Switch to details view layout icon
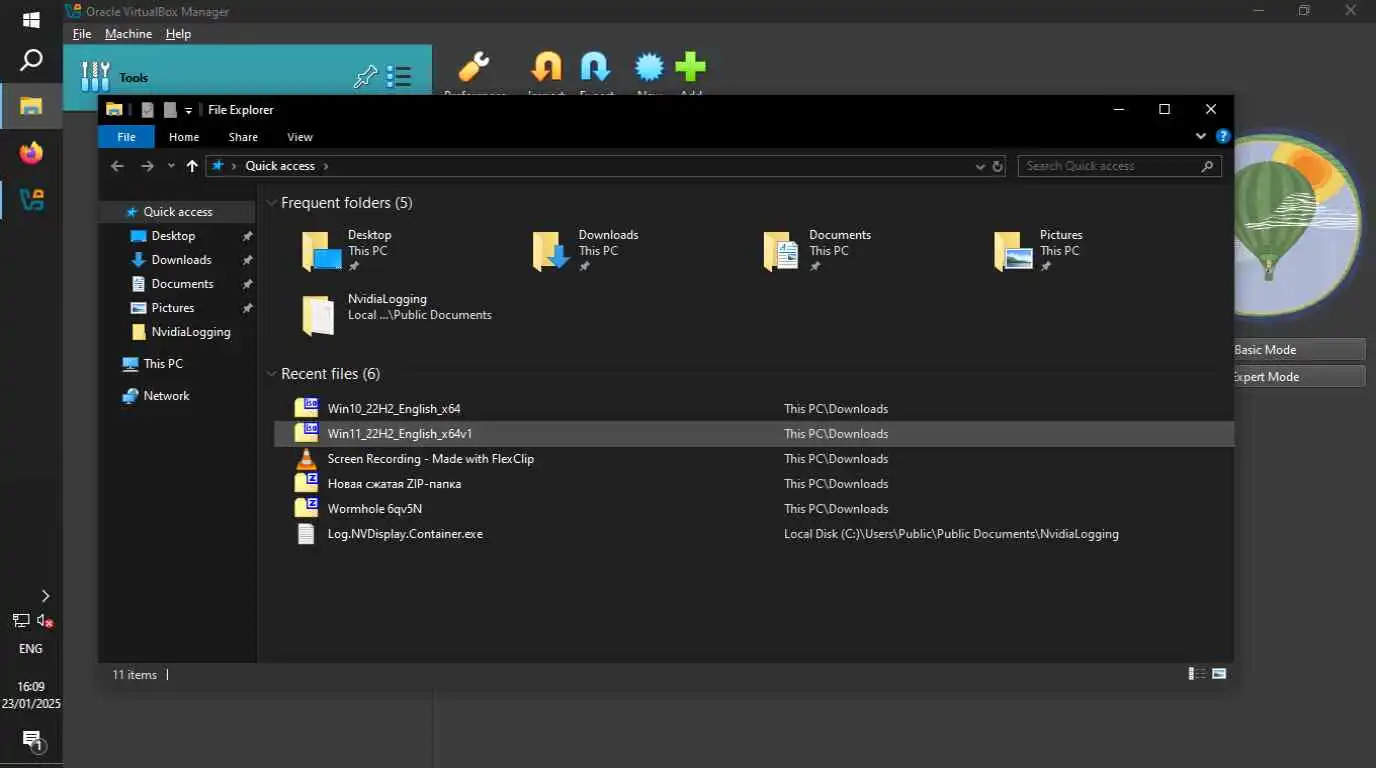Screen dimensions: 1376x768 (1196, 674)
